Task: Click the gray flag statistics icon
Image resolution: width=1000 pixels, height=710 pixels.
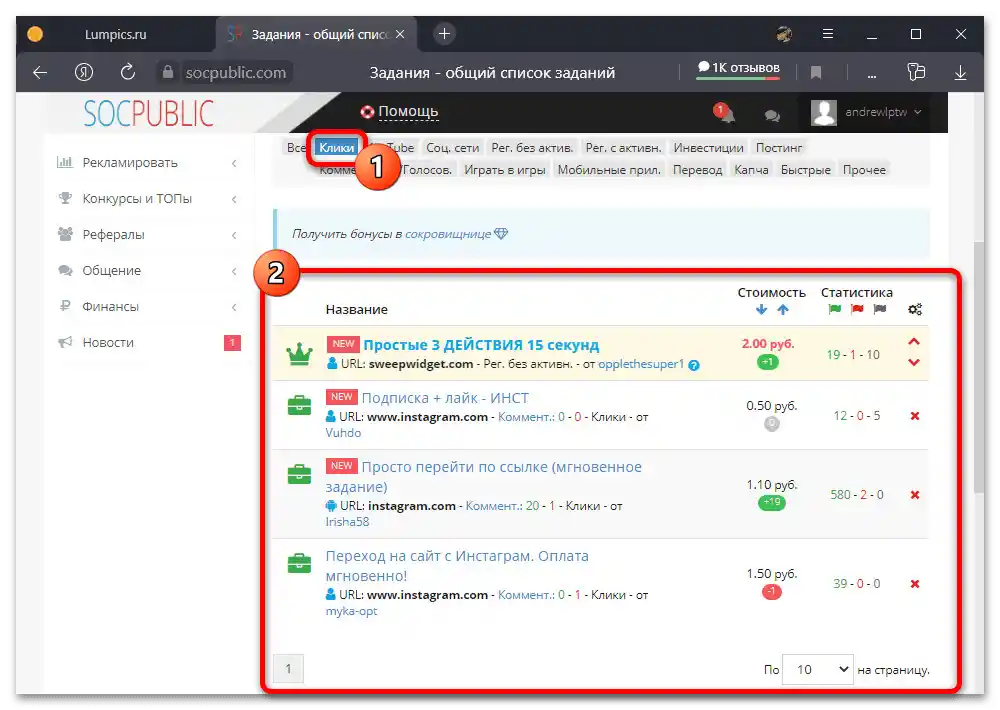Action: coord(879,309)
